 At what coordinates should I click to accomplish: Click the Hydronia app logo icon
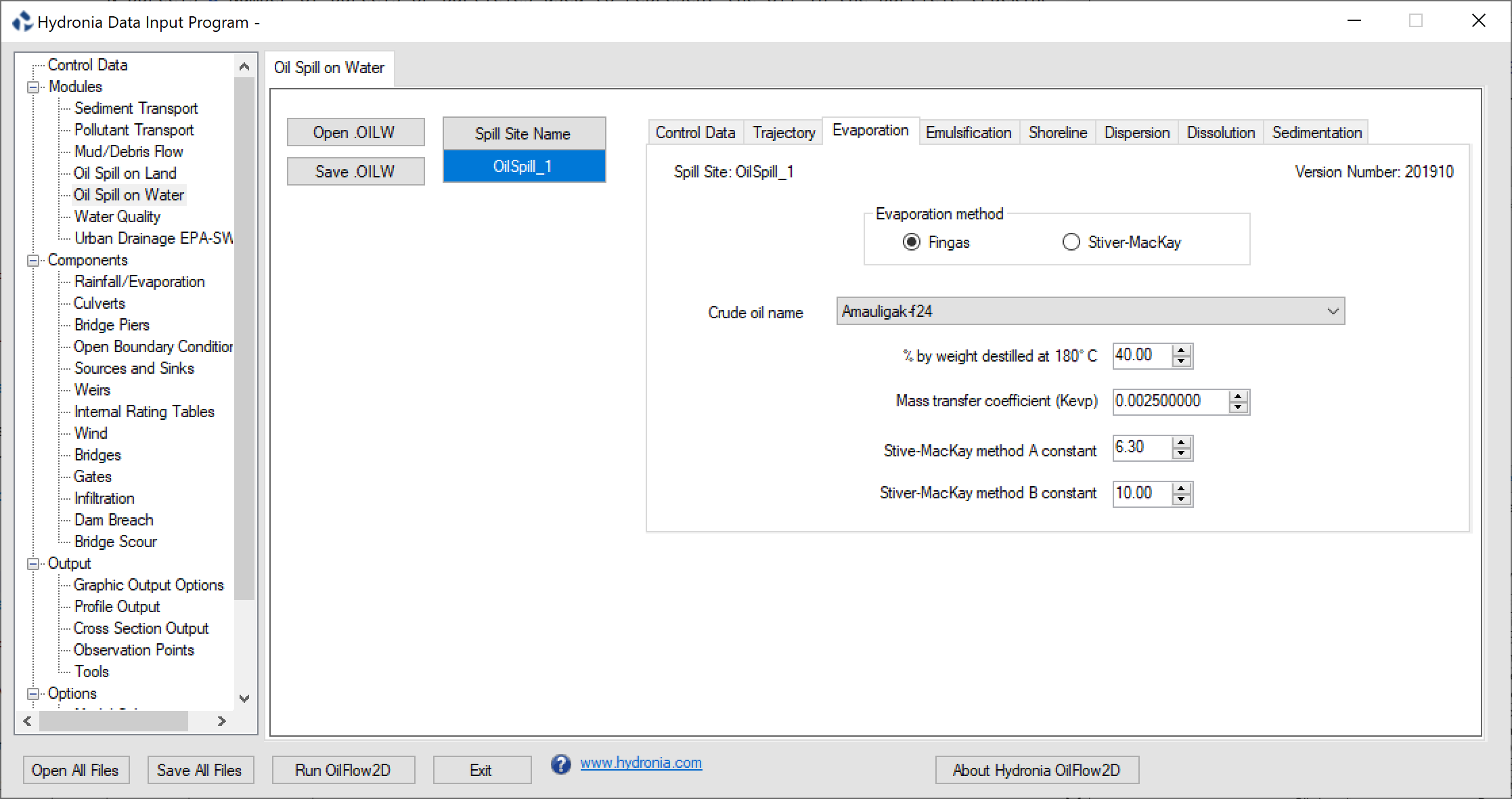(x=22, y=22)
